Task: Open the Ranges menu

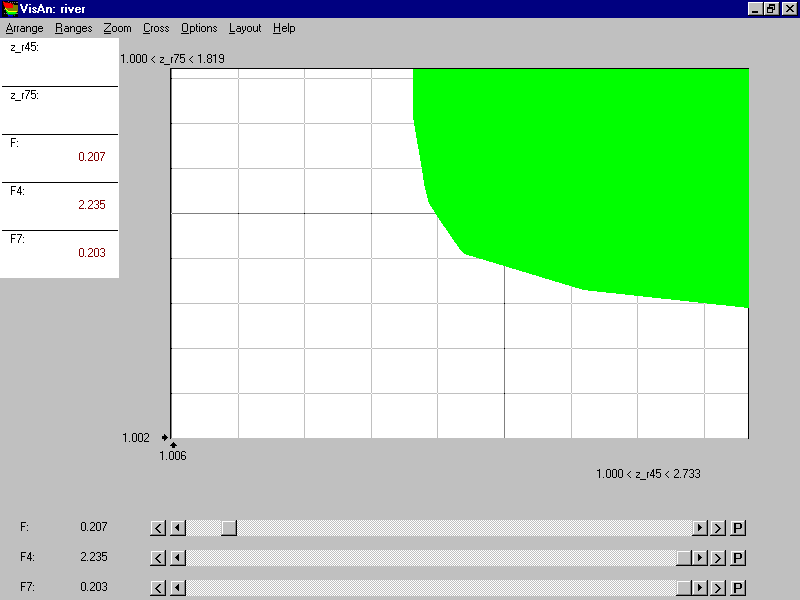Action: (73, 28)
